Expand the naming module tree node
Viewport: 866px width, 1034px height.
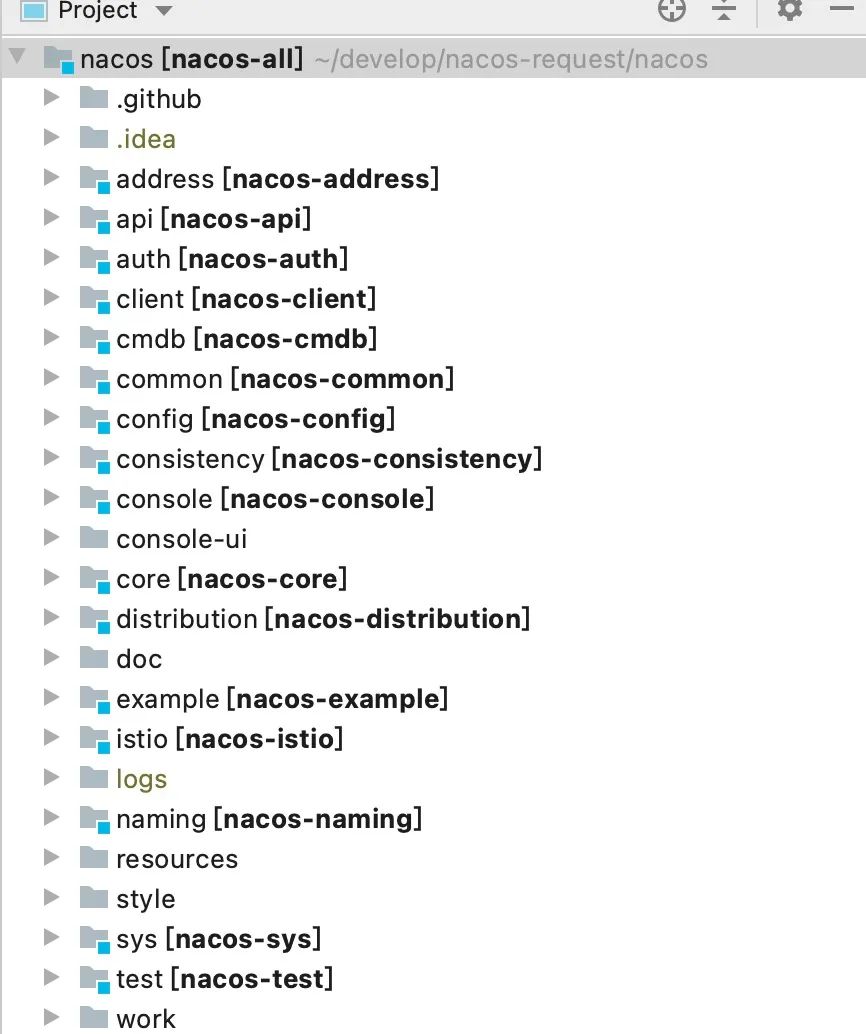(52, 818)
